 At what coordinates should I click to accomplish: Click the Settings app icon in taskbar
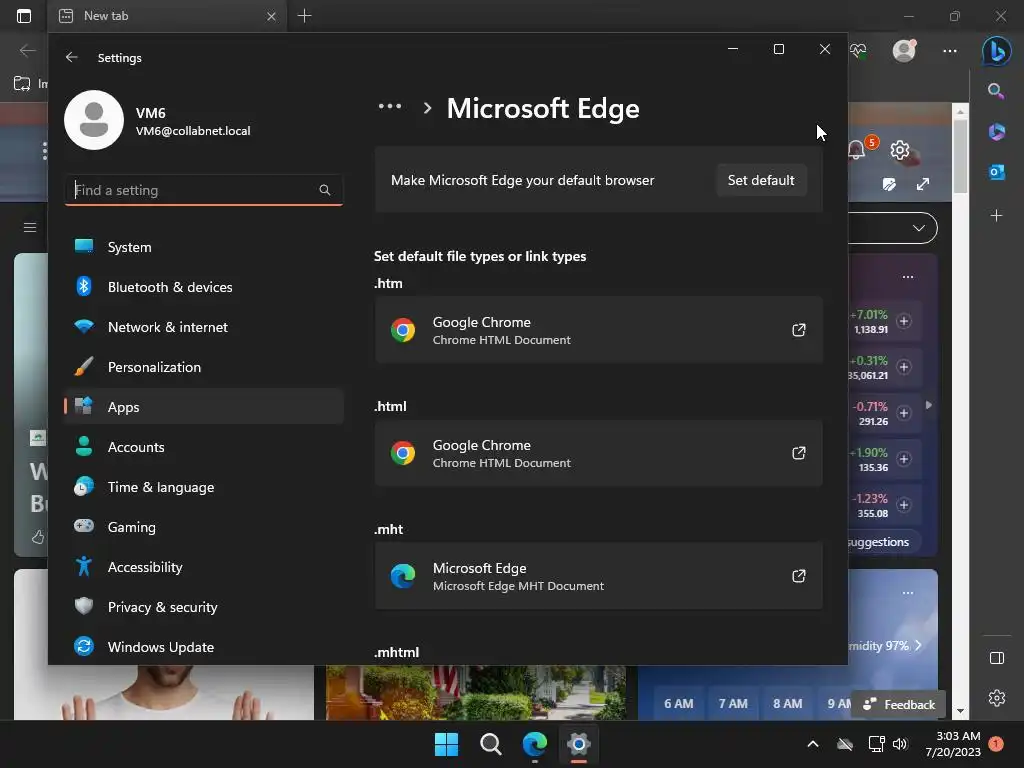(579, 744)
